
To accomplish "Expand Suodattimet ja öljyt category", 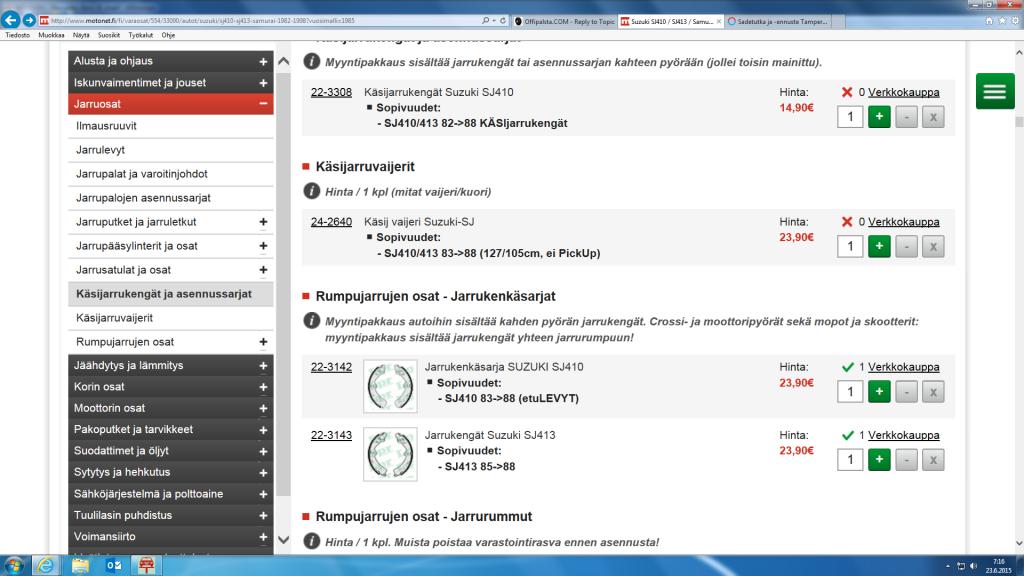I will (263, 451).
